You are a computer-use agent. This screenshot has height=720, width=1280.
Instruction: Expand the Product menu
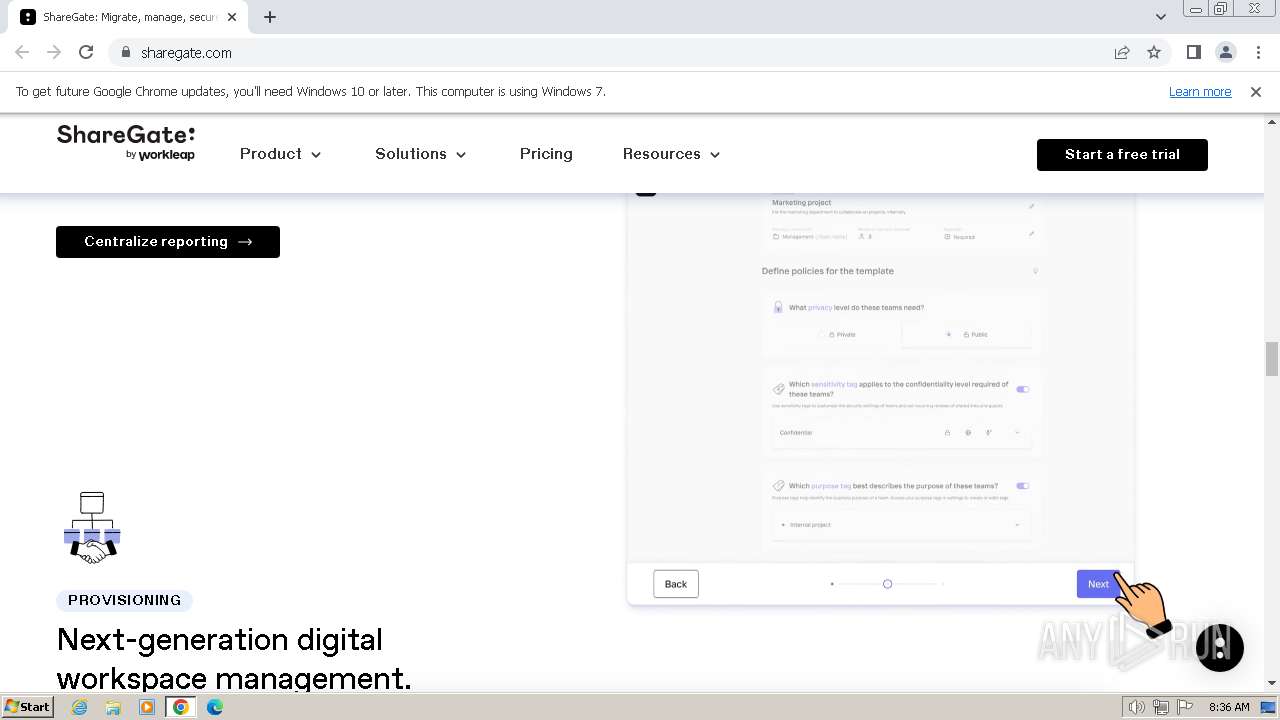point(281,154)
